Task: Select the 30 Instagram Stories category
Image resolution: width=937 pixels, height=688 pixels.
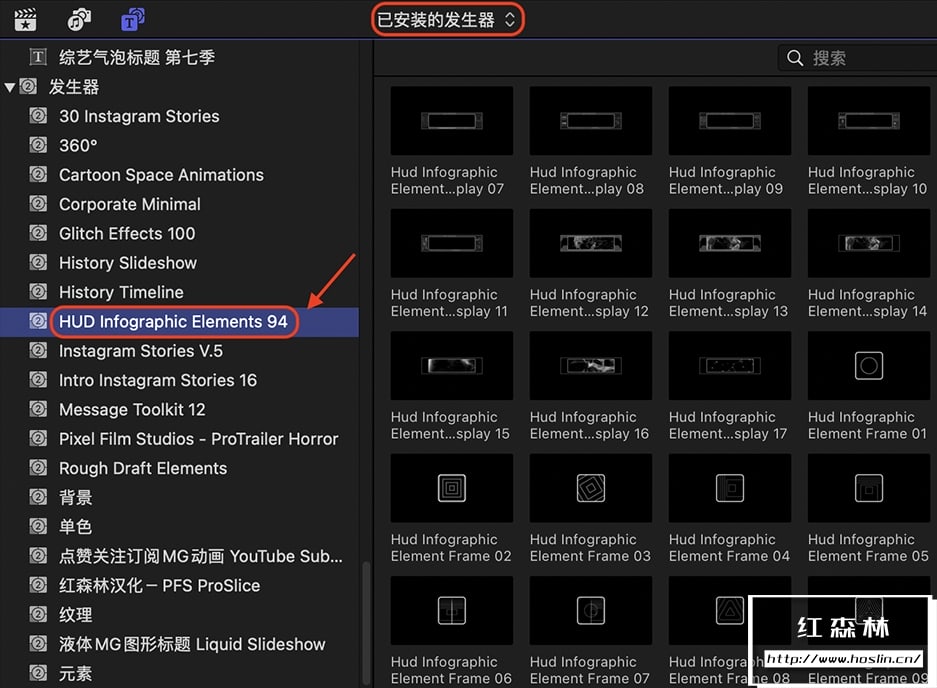Action: pos(139,116)
